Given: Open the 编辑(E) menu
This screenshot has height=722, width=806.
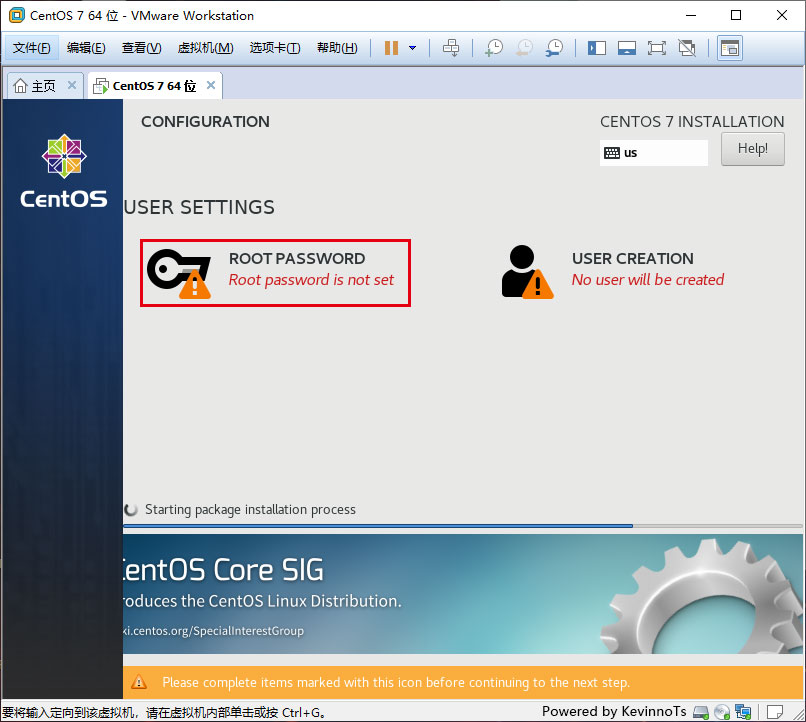Looking at the screenshot, I should (86, 48).
